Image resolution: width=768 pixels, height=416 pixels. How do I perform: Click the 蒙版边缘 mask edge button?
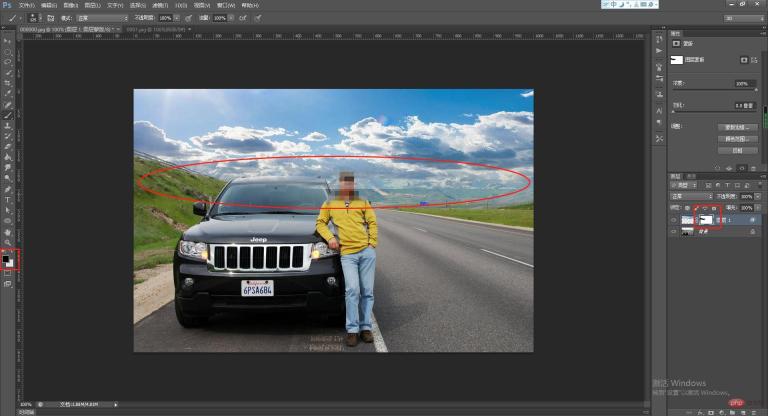click(x=735, y=128)
